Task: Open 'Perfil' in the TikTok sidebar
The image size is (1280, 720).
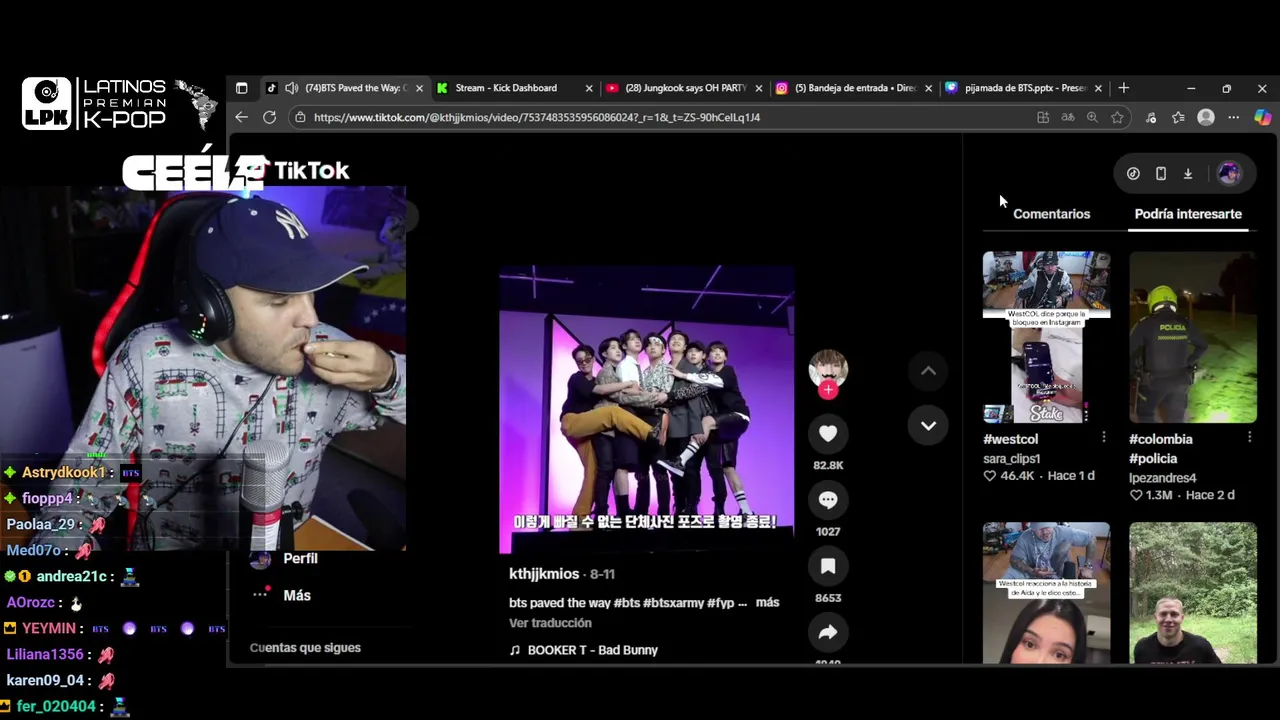Action: coord(300,559)
